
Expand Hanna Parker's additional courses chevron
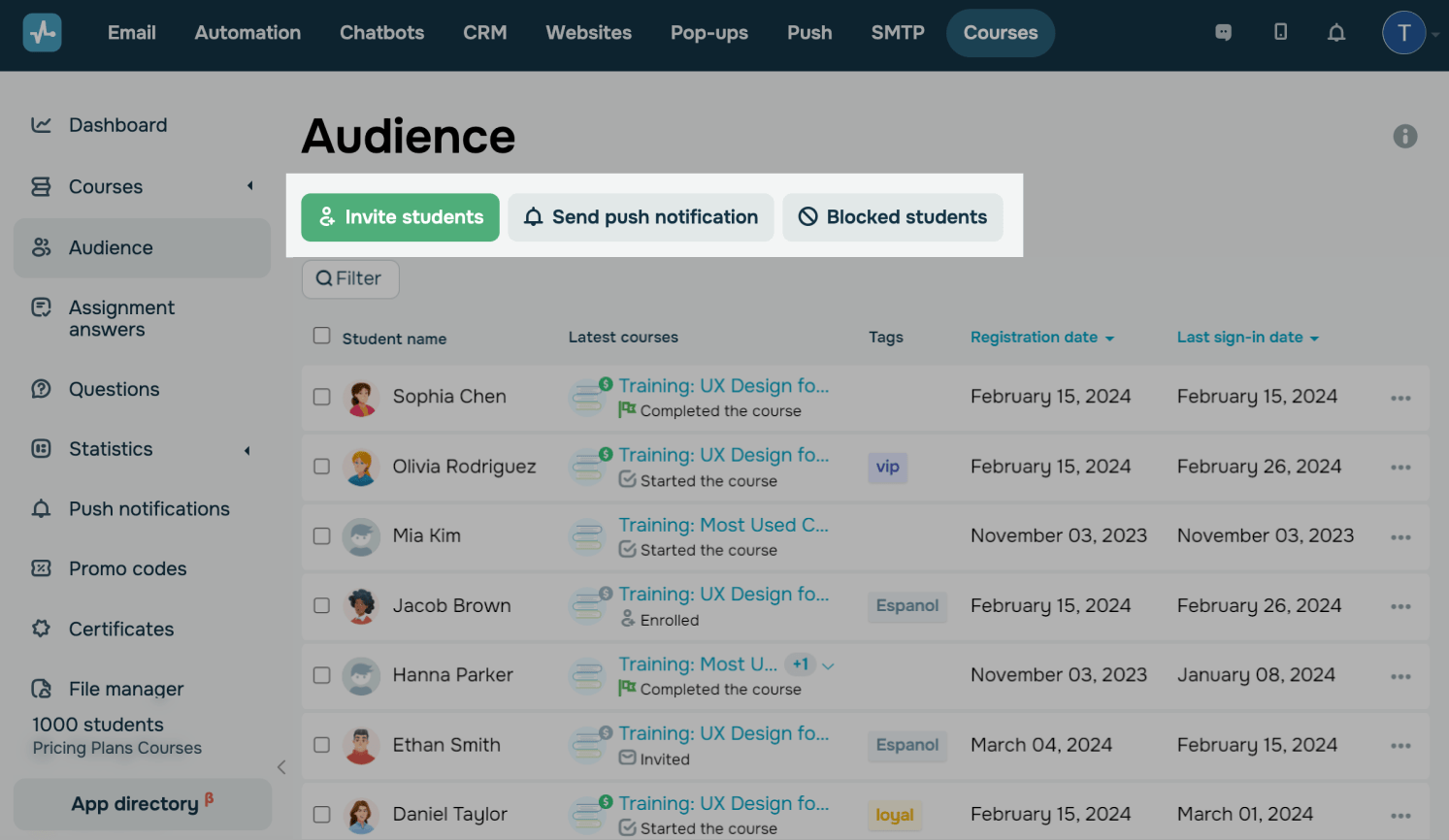[828, 666]
